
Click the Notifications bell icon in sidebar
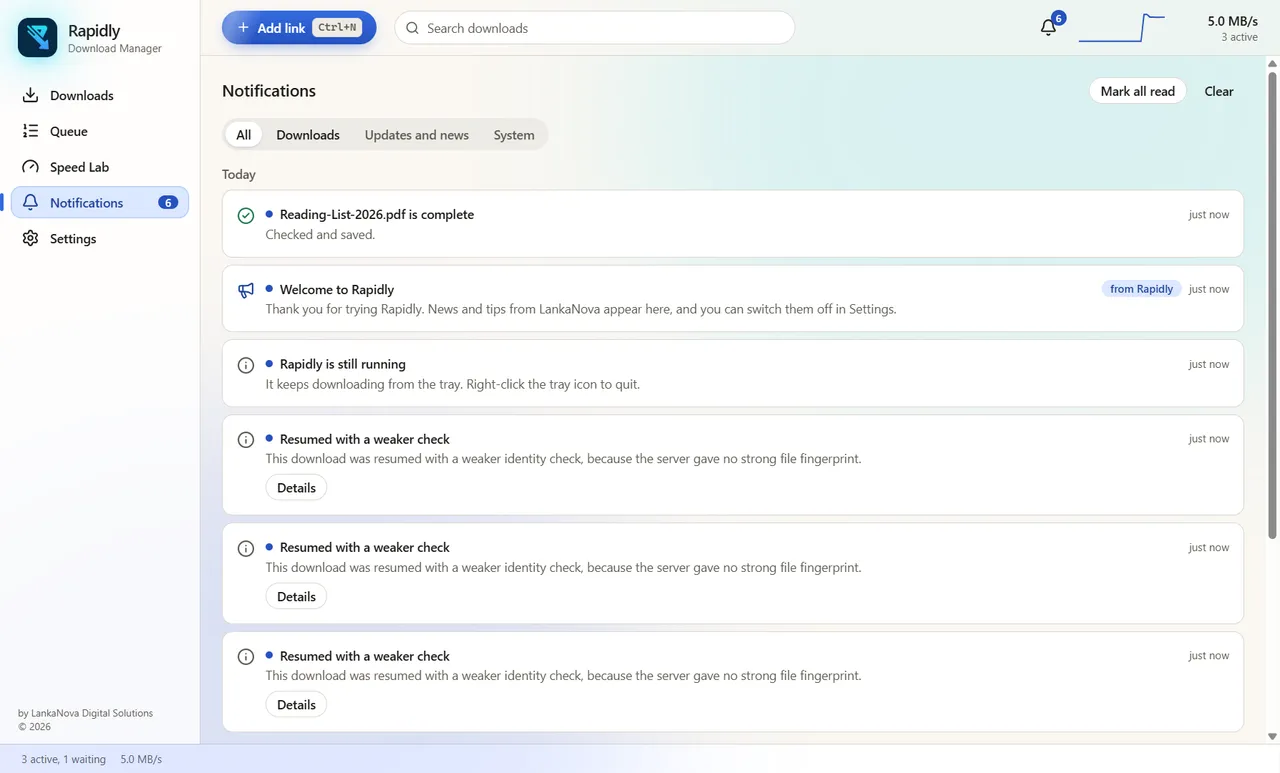point(30,203)
